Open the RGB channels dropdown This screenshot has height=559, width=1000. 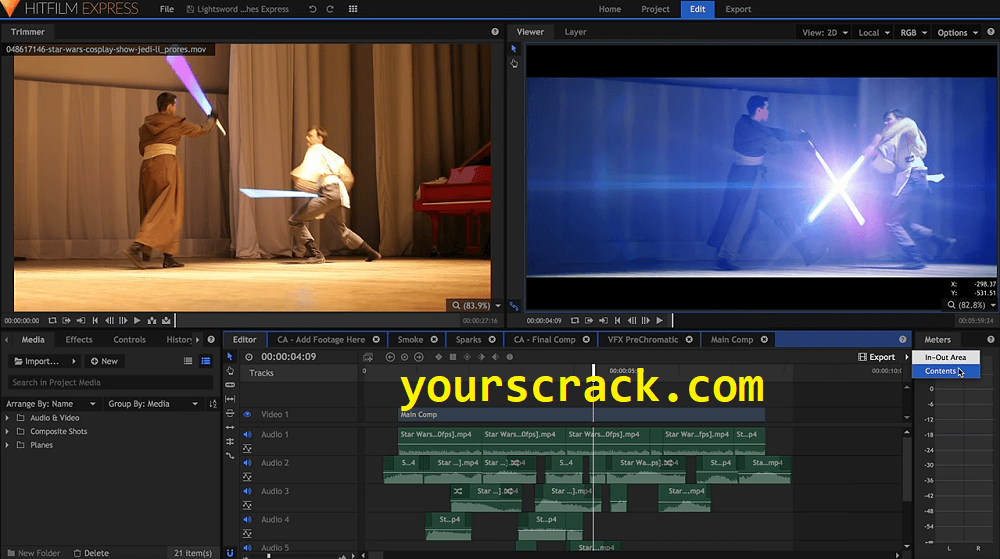point(913,33)
